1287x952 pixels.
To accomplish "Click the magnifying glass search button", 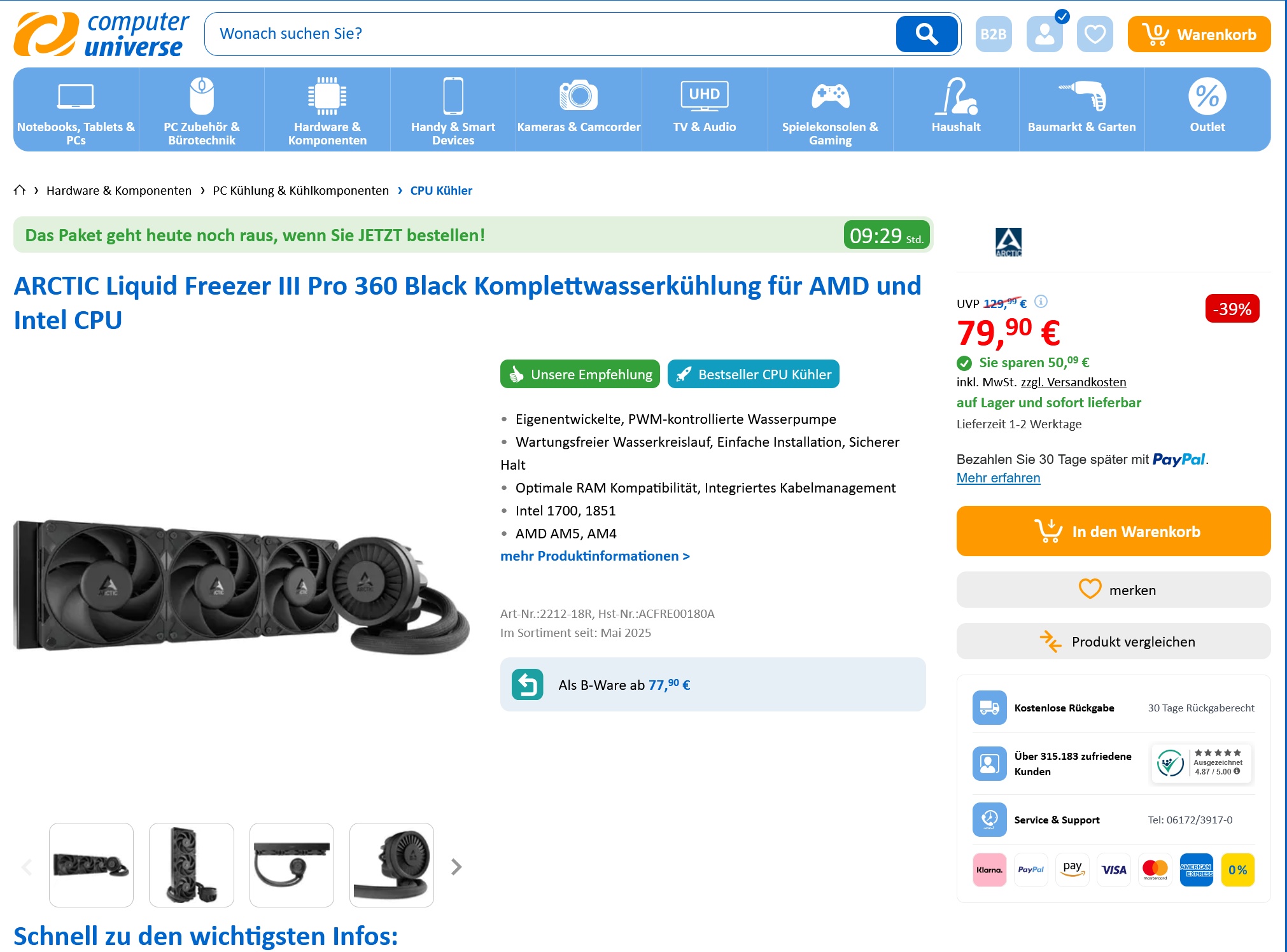I will click(x=926, y=34).
